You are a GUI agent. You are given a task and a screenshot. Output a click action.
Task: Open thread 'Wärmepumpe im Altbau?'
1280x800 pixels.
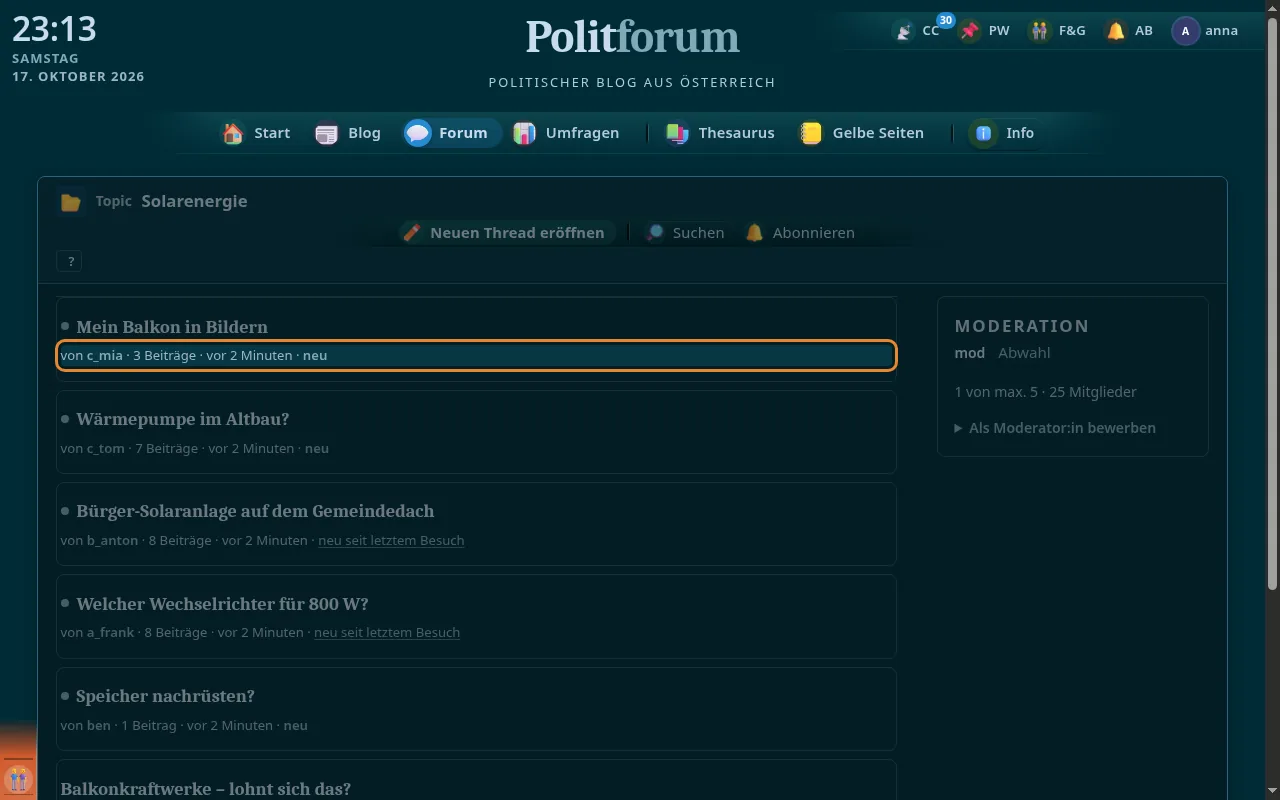click(182, 419)
